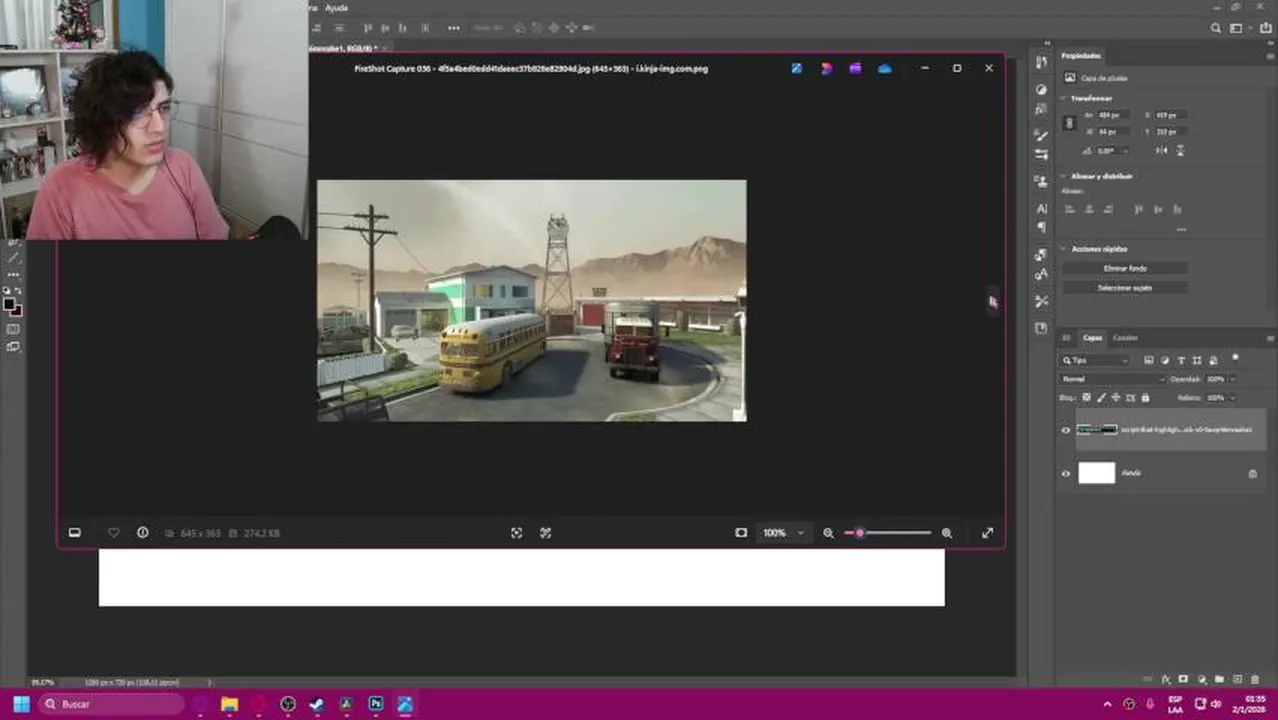Flip vertically in Properties Transform
The height and width of the screenshot is (720, 1278).
coord(1180,150)
